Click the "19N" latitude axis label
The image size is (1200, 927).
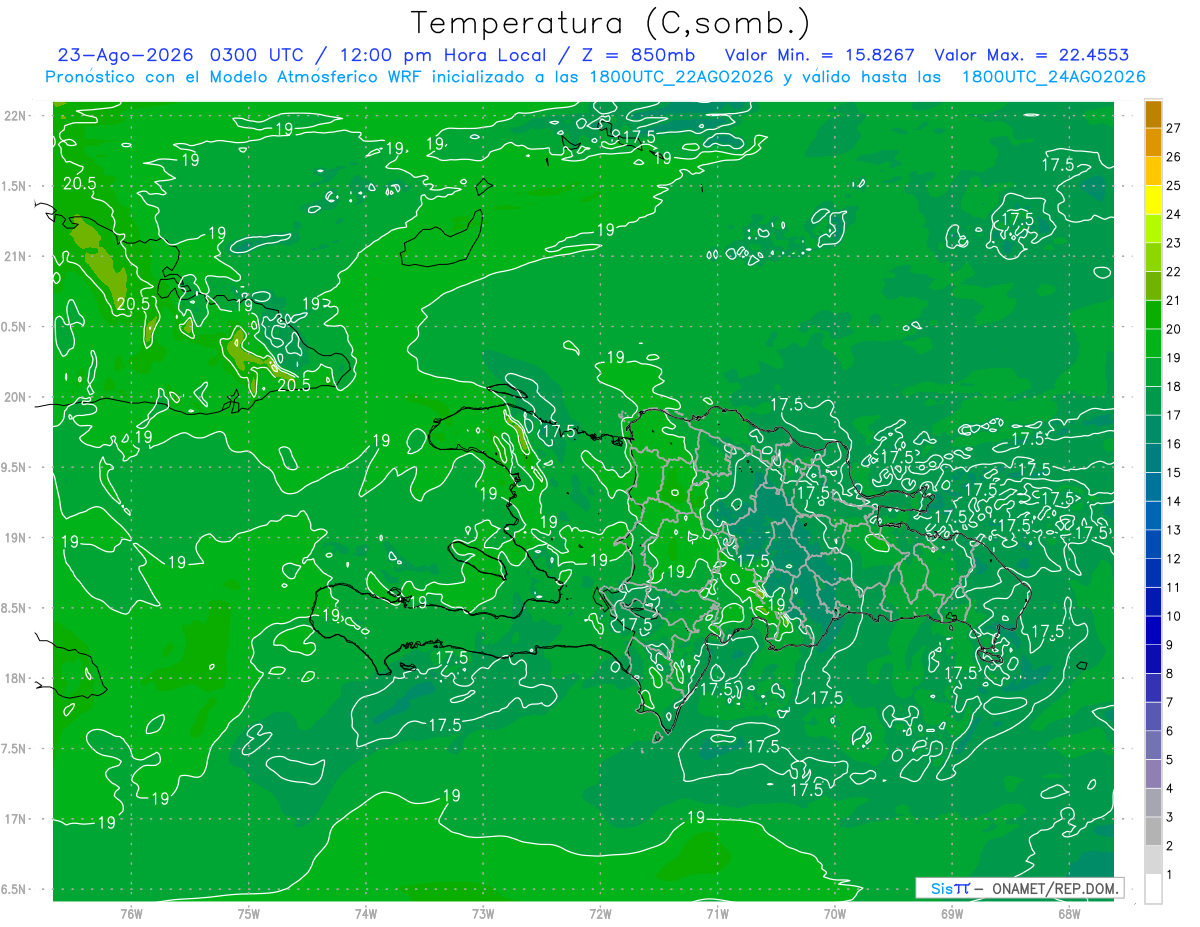click(15, 537)
